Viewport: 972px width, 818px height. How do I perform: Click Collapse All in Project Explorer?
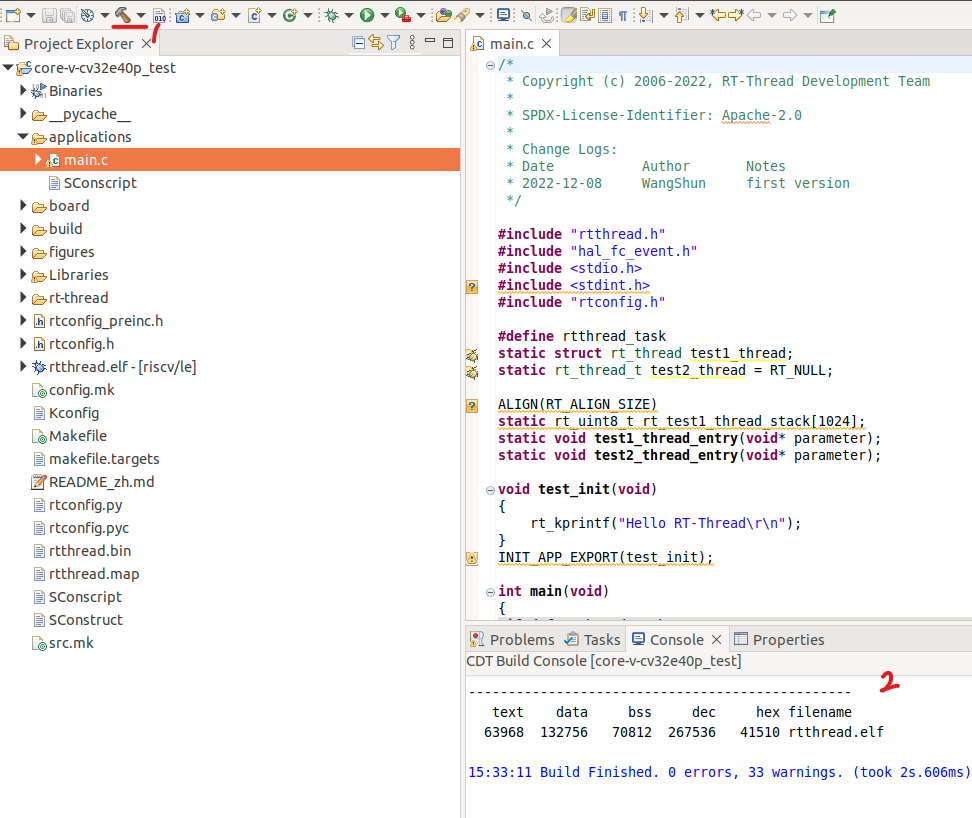click(x=359, y=43)
